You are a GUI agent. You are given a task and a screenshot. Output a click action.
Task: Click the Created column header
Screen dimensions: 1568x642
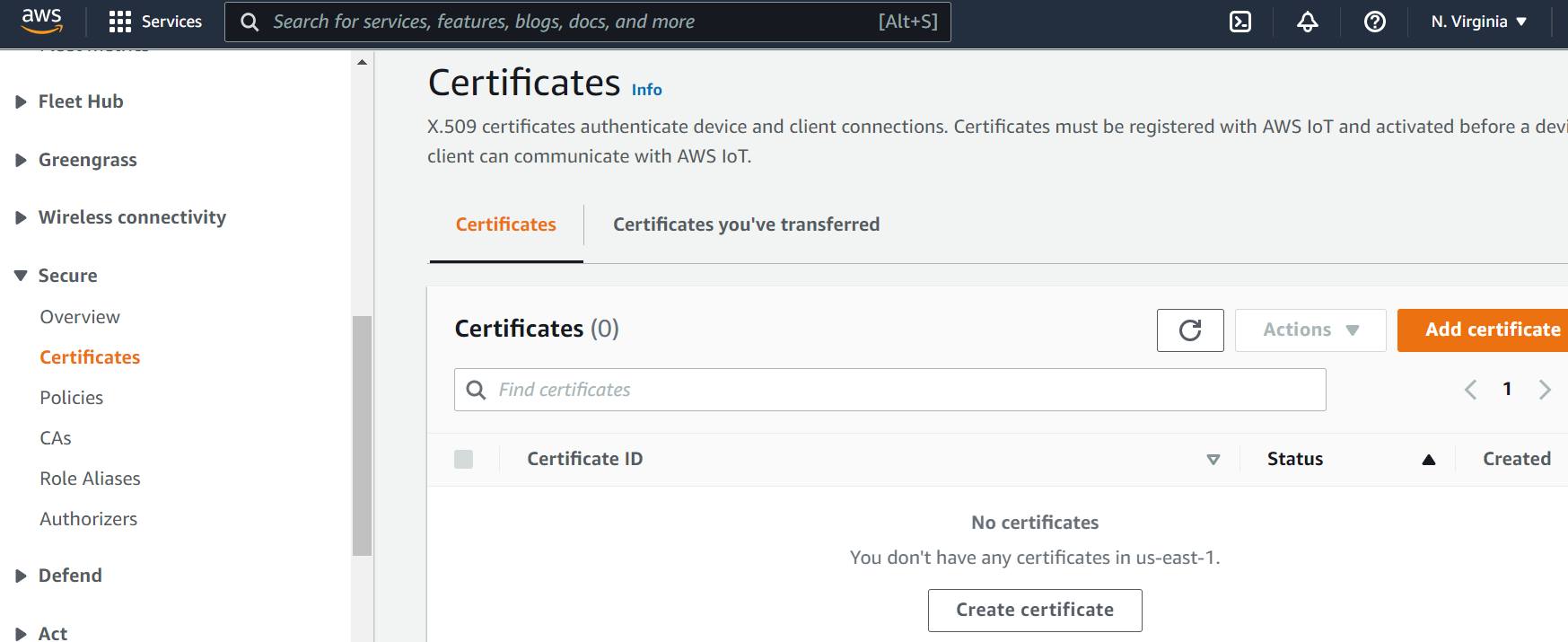(x=1517, y=459)
